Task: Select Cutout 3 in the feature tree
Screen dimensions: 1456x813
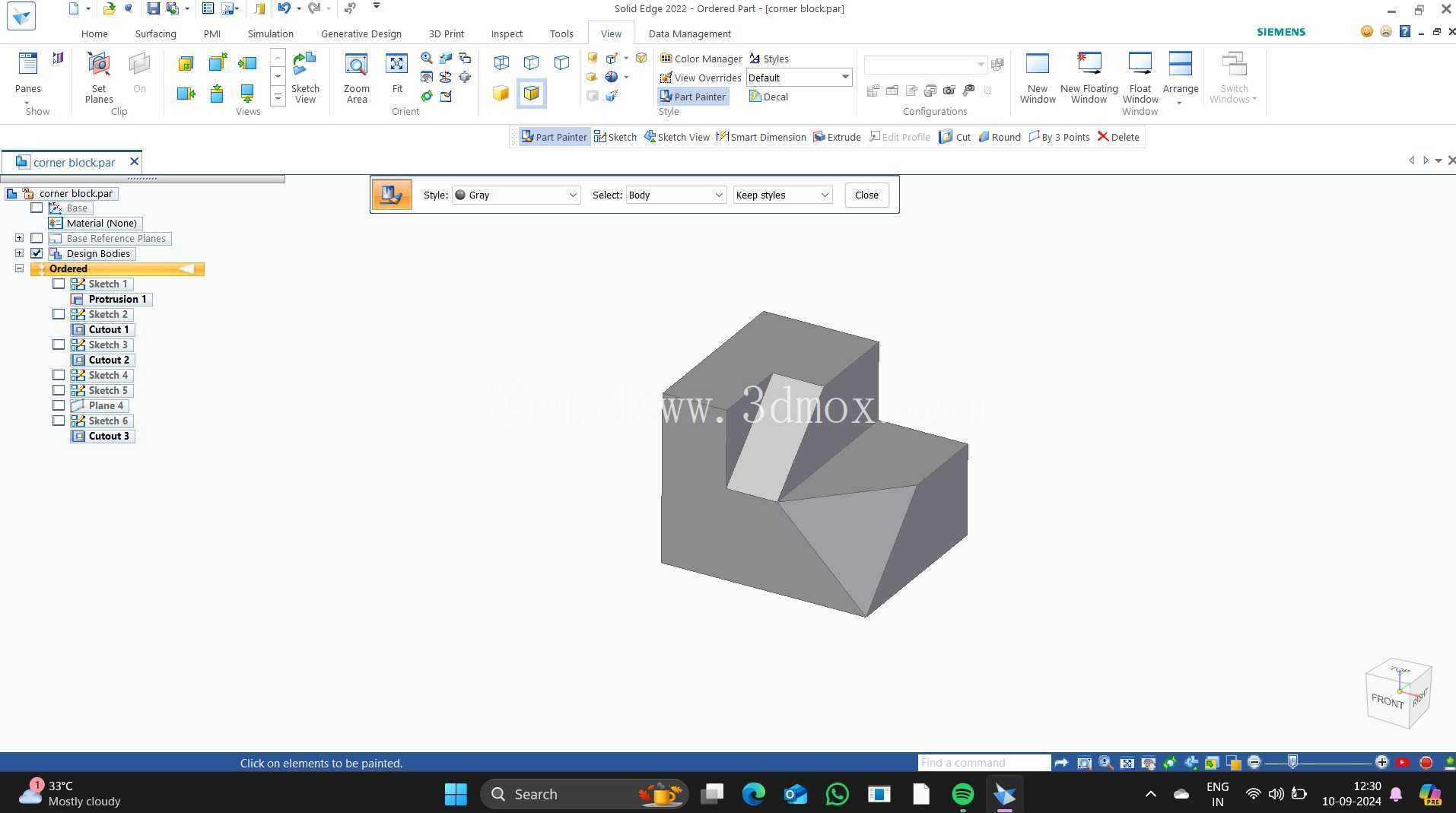Action: [102, 436]
